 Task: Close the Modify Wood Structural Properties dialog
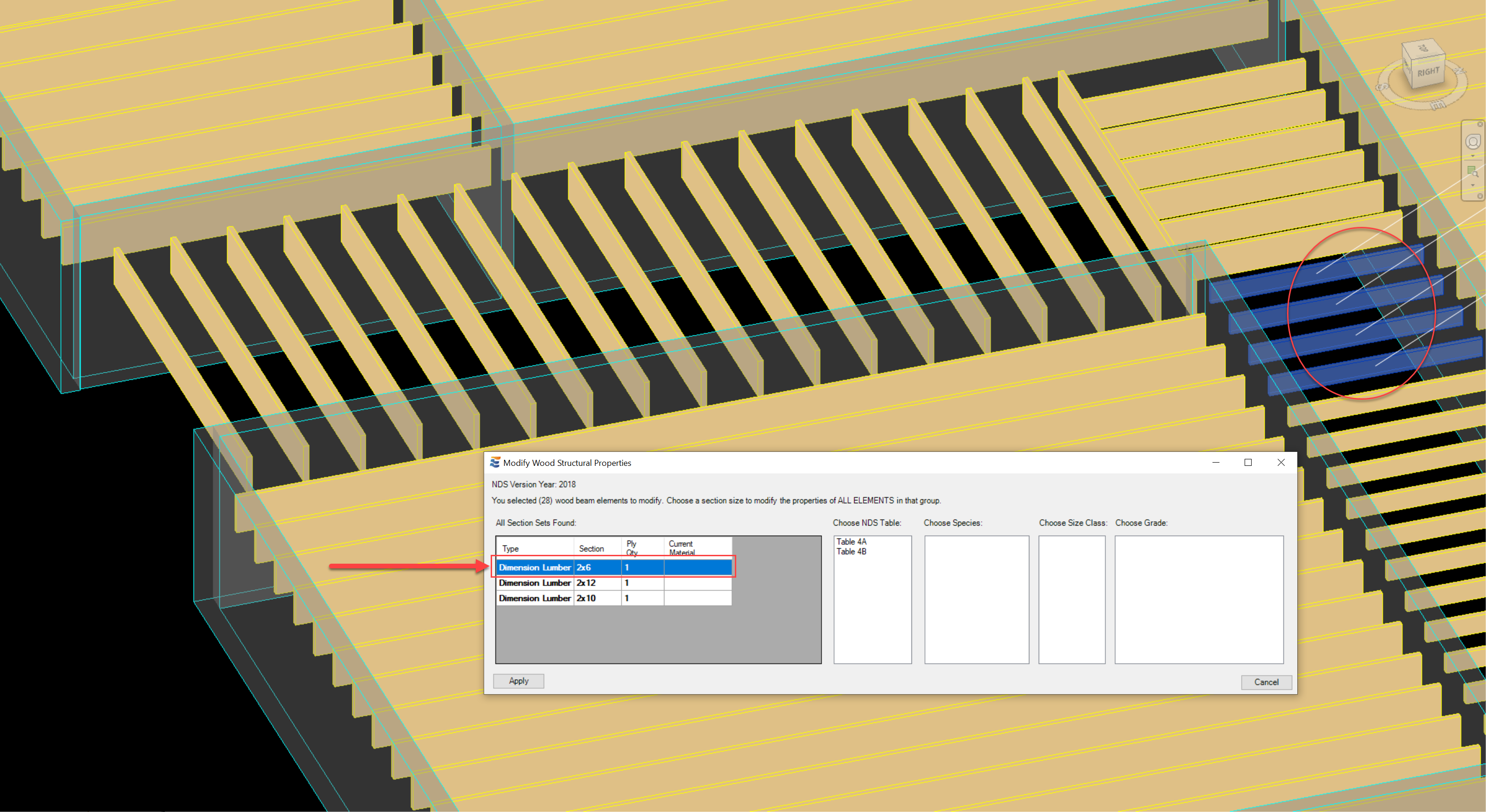1281,463
